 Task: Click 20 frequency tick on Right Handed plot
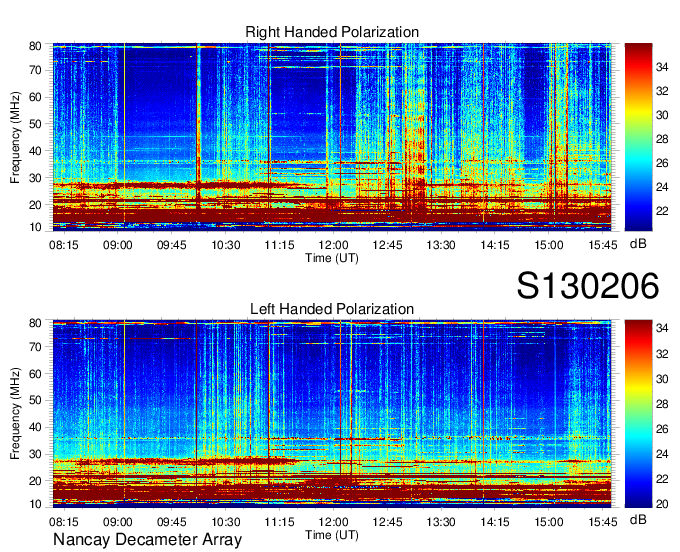point(35,205)
